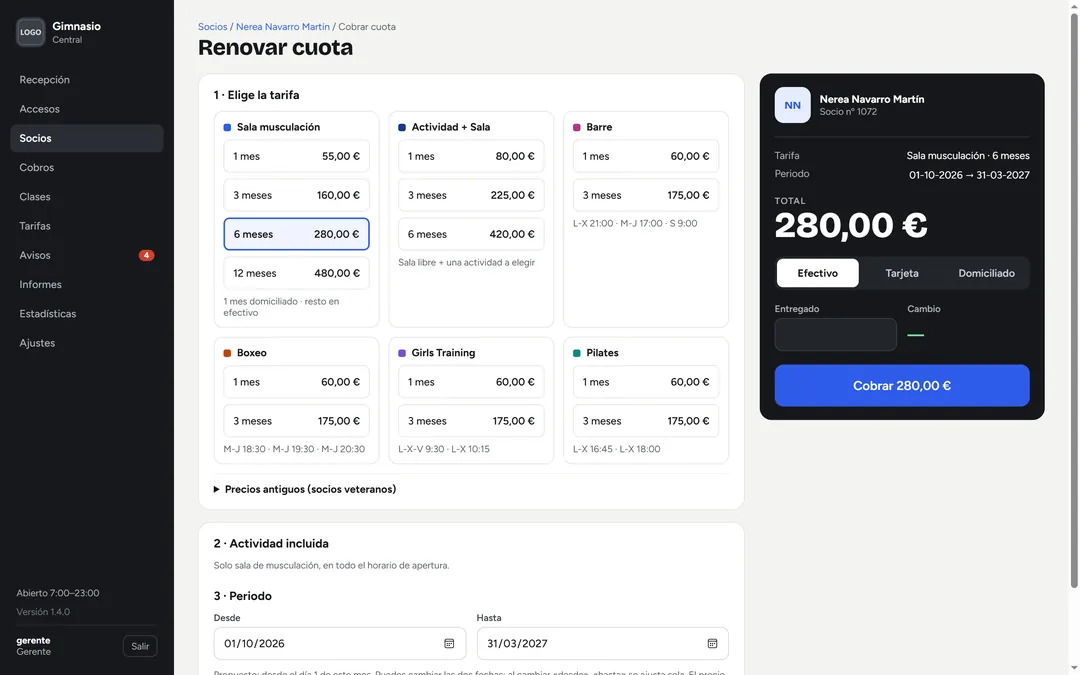Switch payment method to Efectivo
This screenshot has height=675, width=1080.
[818, 273]
